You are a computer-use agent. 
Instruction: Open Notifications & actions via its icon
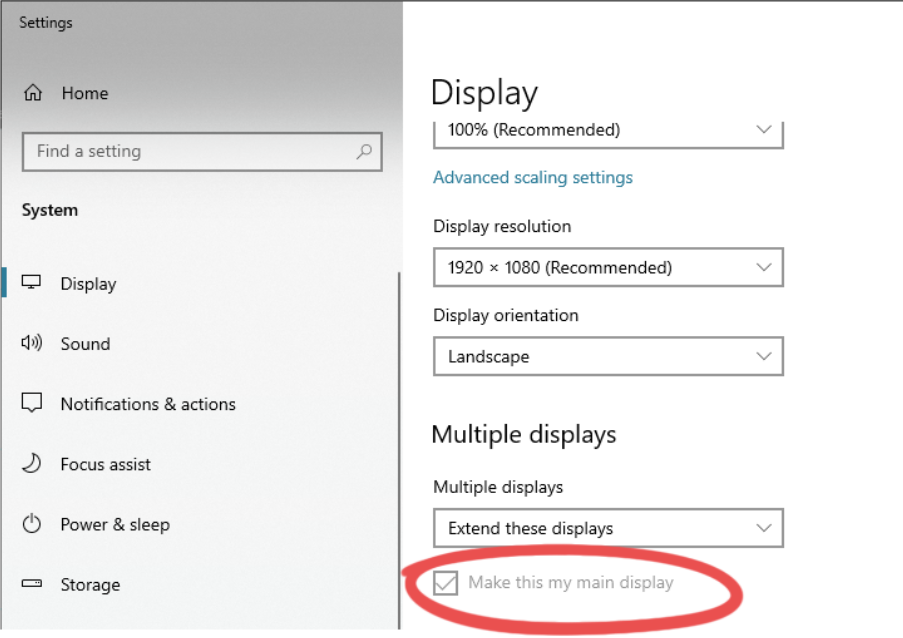tap(33, 404)
